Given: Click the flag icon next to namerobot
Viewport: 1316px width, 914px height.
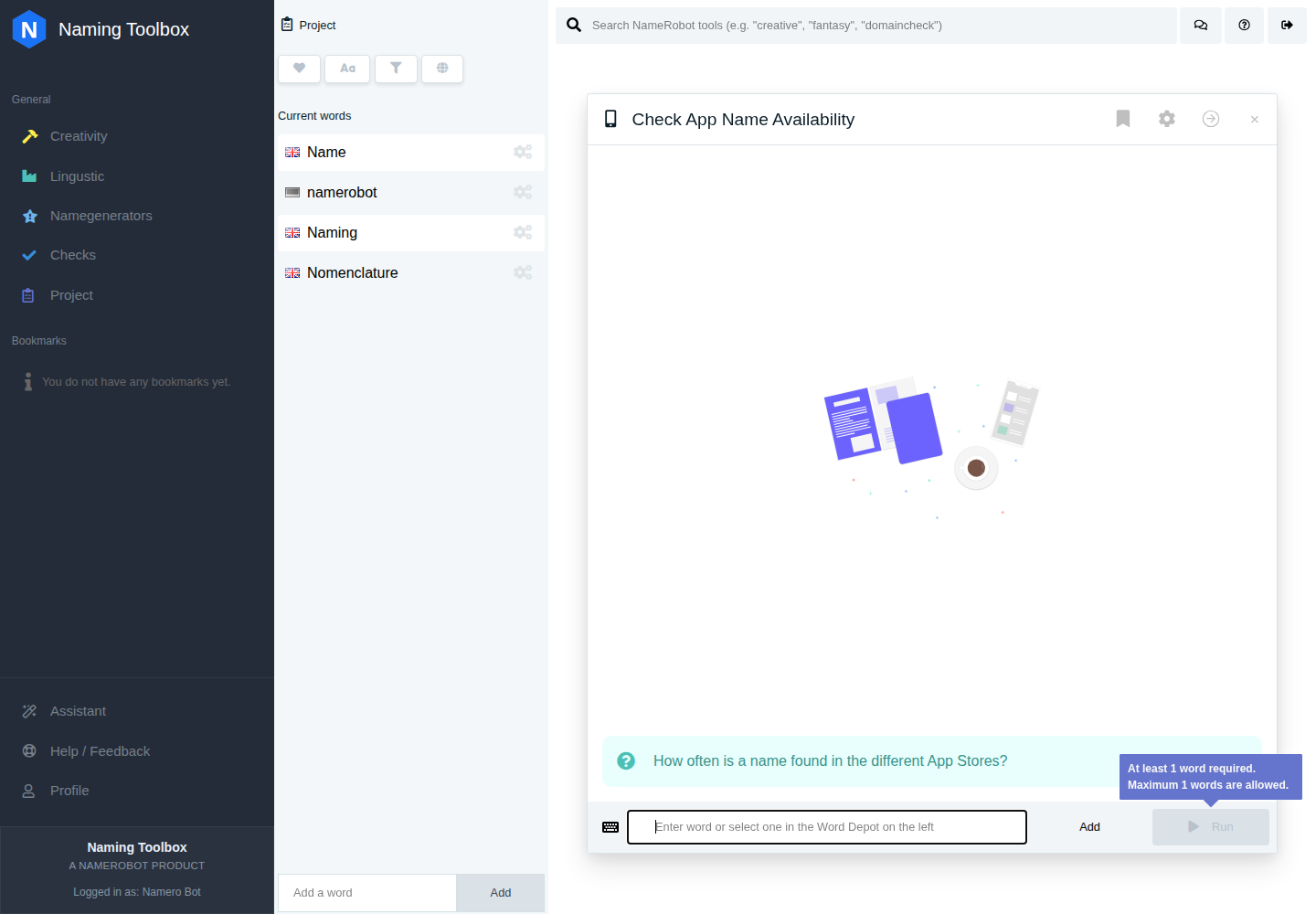Looking at the screenshot, I should point(292,193).
